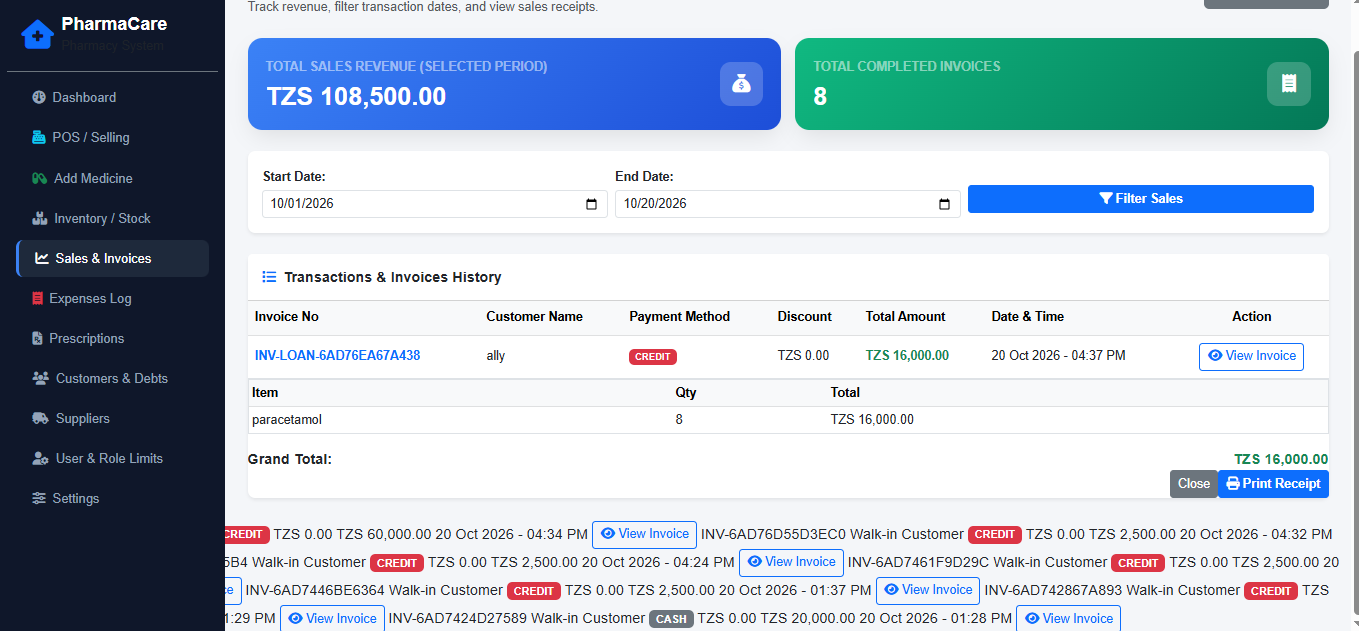Viewport: 1359px width, 631px height.
Task: Click the "paracetamol" item cell
Action: click(287, 420)
